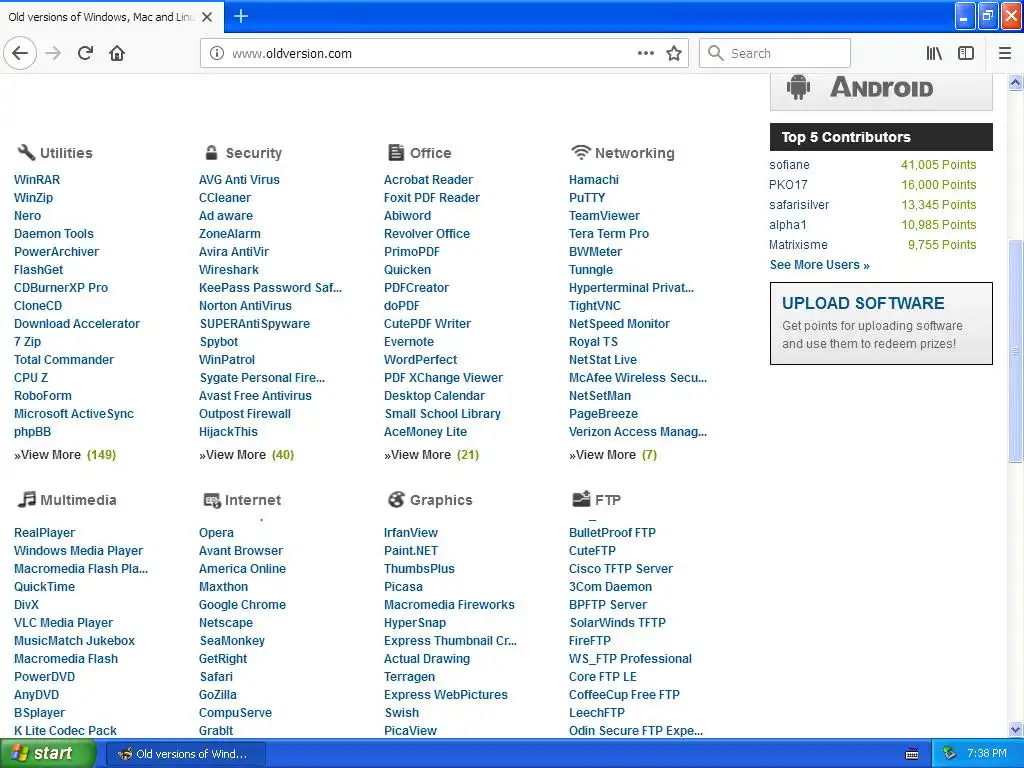This screenshot has height=768, width=1024.
Task: Open the Firefox hamburger menu
Action: click(1005, 54)
